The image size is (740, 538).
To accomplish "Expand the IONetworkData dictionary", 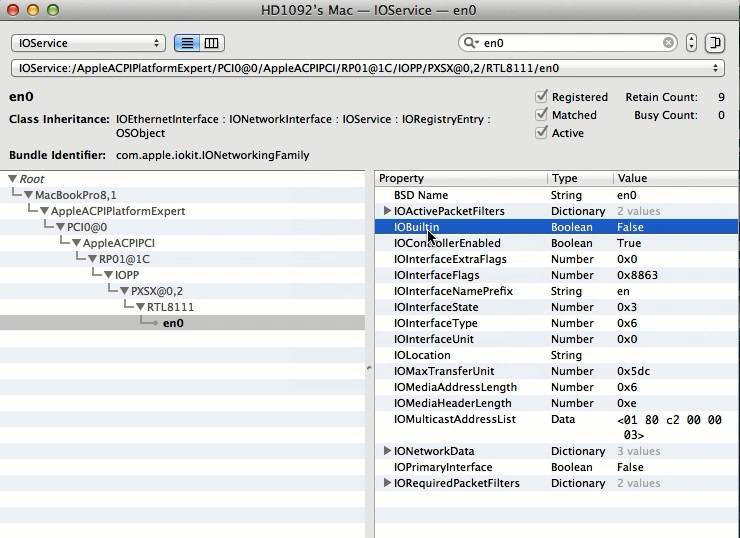I will pos(387,451).
